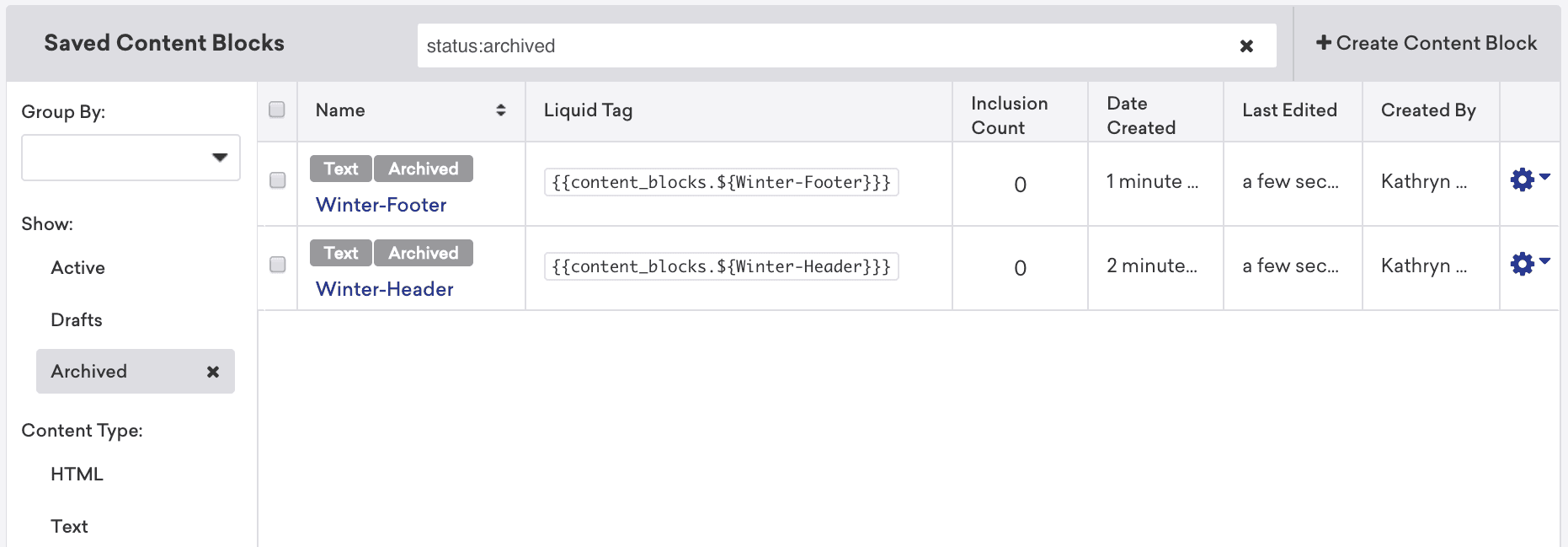
Task: Show Drafts content blocks filter
Action: click(x=76, y=320)
